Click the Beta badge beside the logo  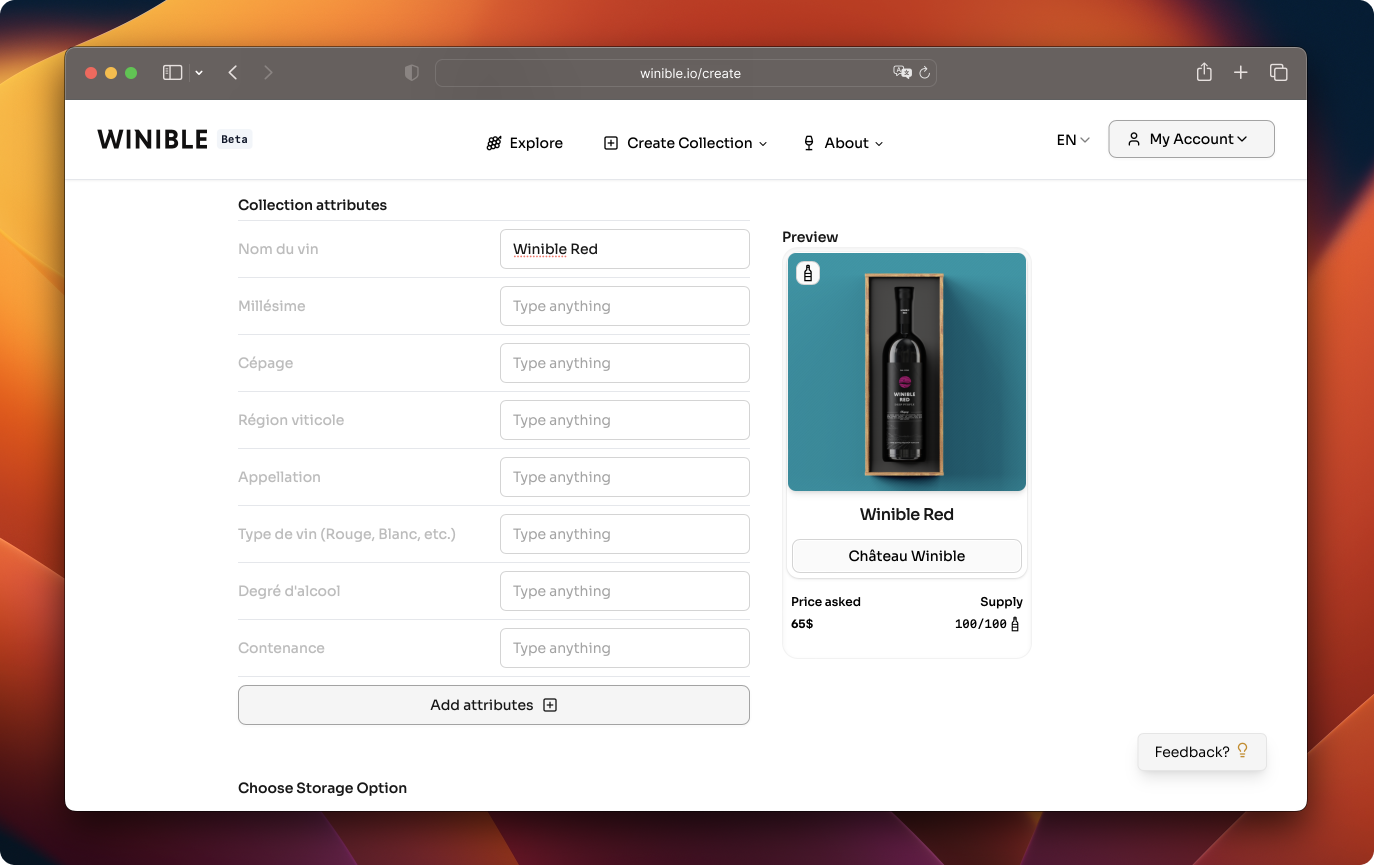tap(235, 139)
